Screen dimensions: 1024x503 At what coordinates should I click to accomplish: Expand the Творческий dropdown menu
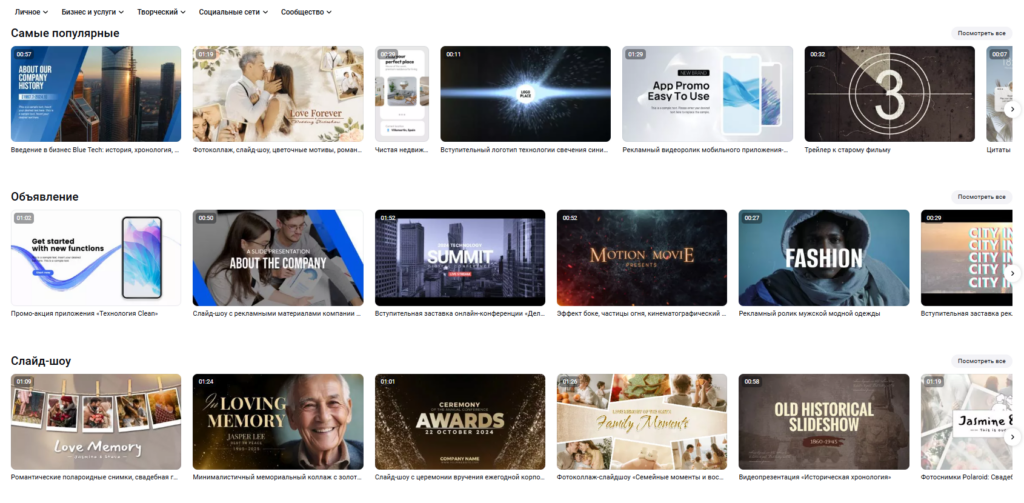click(161, 12)
